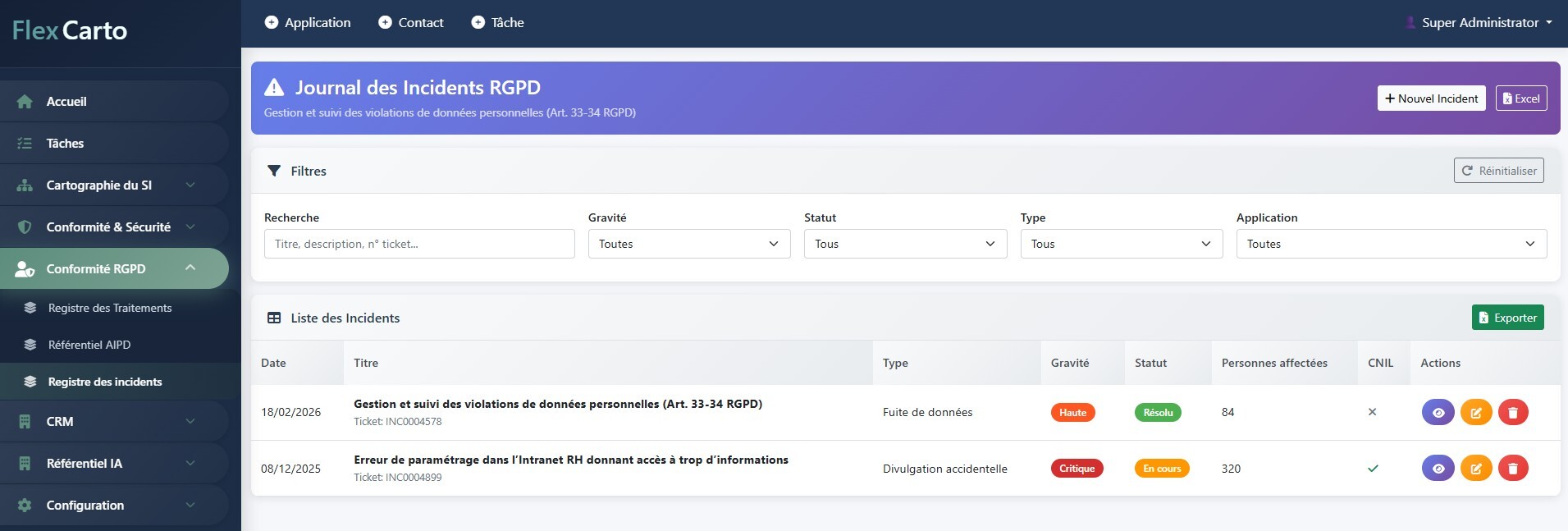Click the green Exporter button
The height and width of the screenshot is (531, 1568).
[x=1508, y=318]
